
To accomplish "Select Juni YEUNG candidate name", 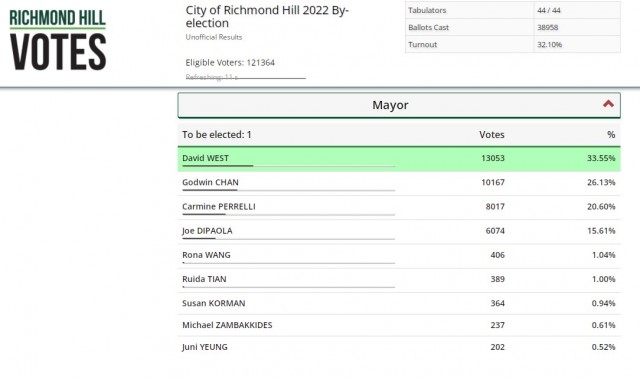I will coord(205,347).
